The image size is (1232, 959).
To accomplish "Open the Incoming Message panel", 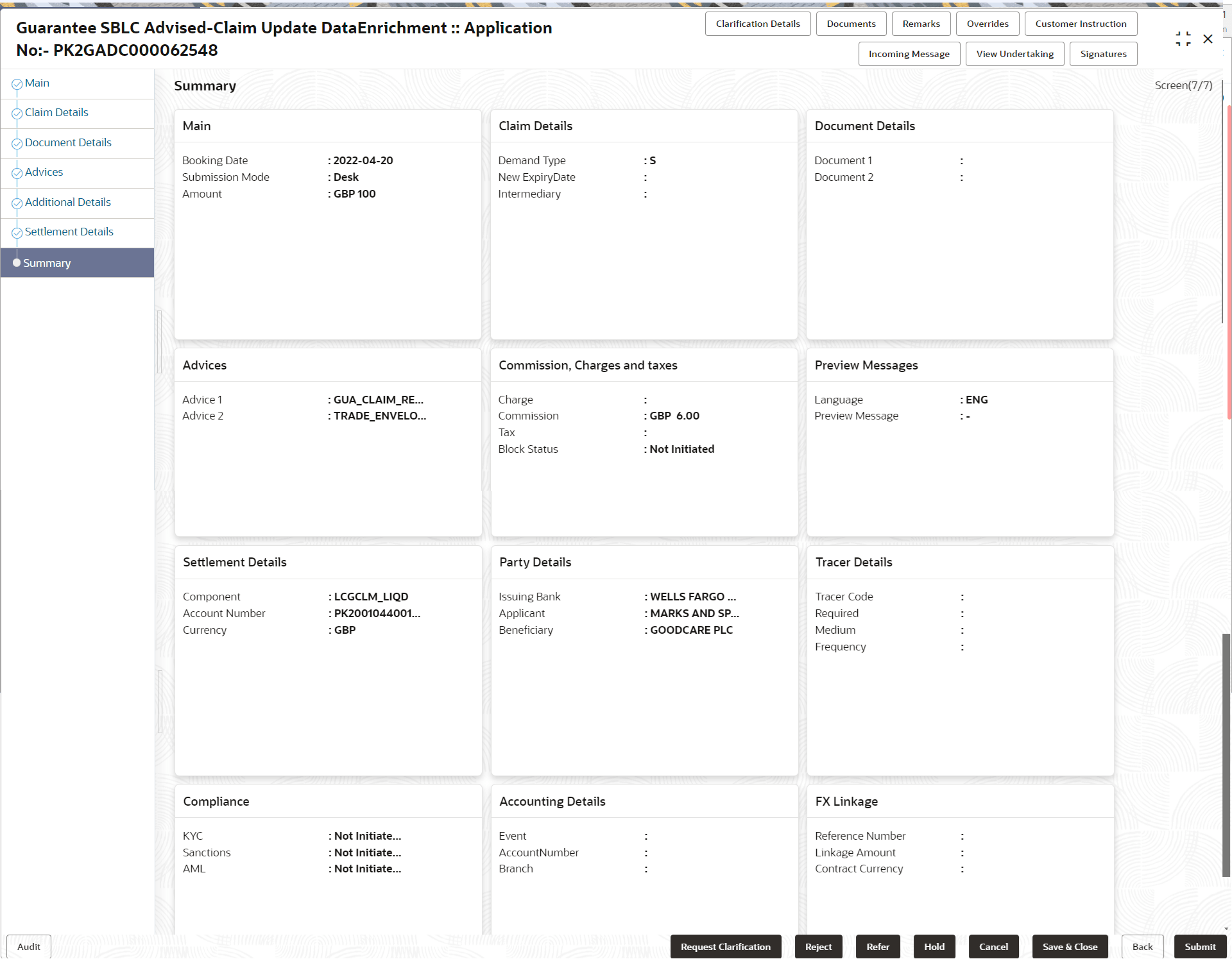I will 908,54.
